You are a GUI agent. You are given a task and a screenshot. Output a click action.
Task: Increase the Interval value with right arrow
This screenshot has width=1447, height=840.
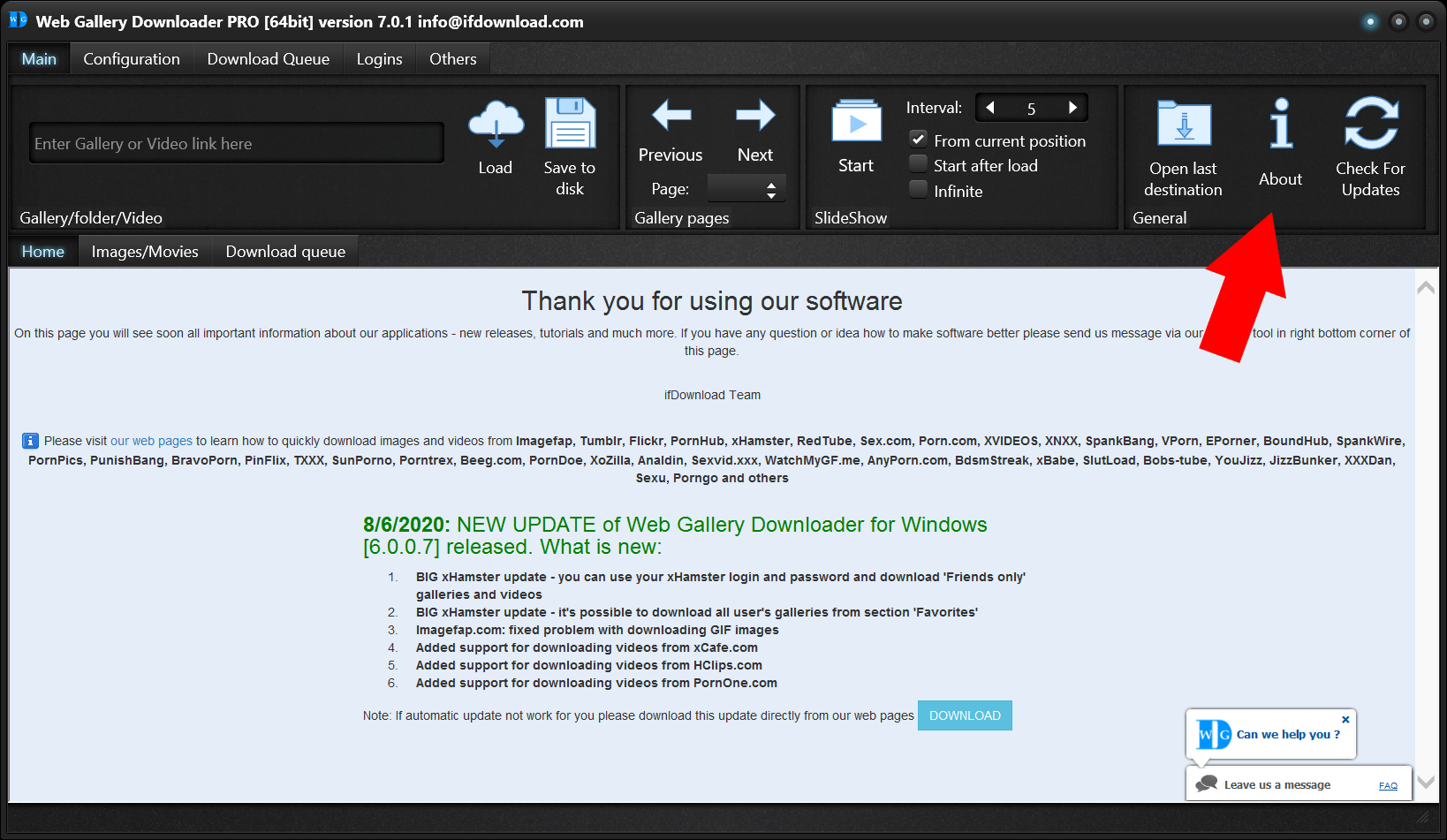[1072, 108]
